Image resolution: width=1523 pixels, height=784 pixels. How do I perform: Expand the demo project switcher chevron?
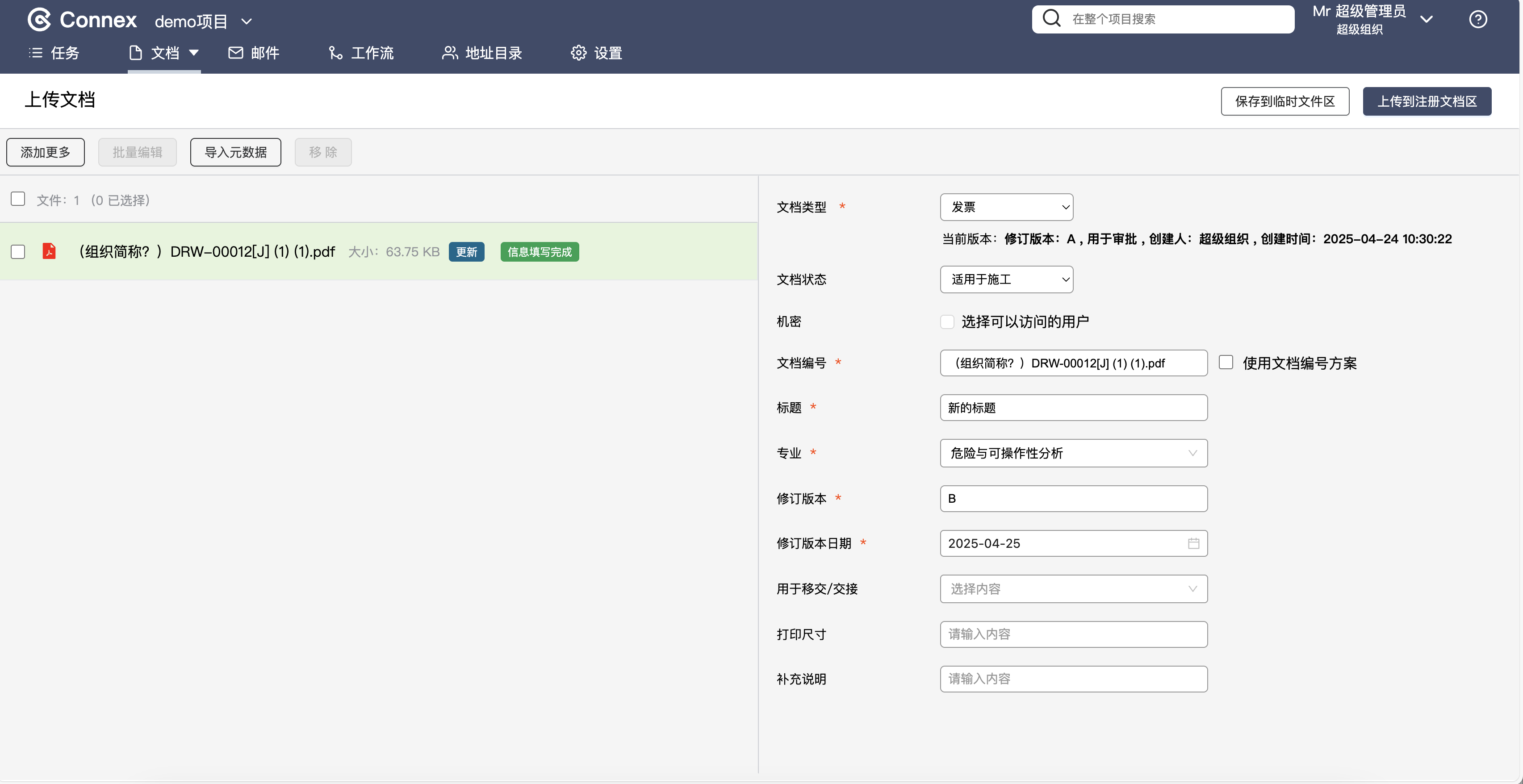(x=247, y=22)
